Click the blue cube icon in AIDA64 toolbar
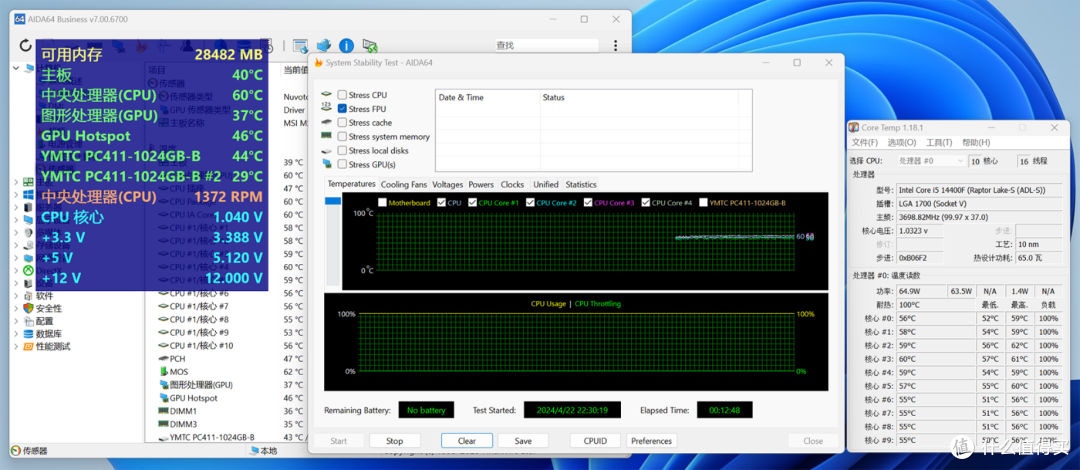The width and height of the screenshot is (1080, 470). [323, 45]
